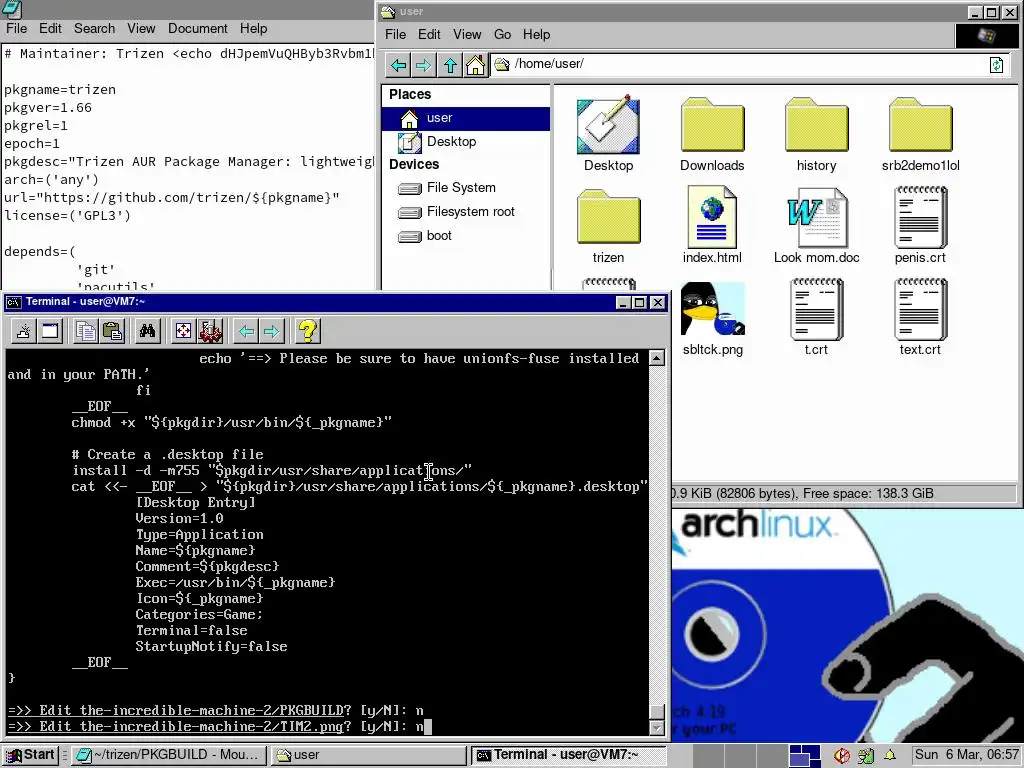Open new tab icon in Terminal toolbar

[23, 331]
